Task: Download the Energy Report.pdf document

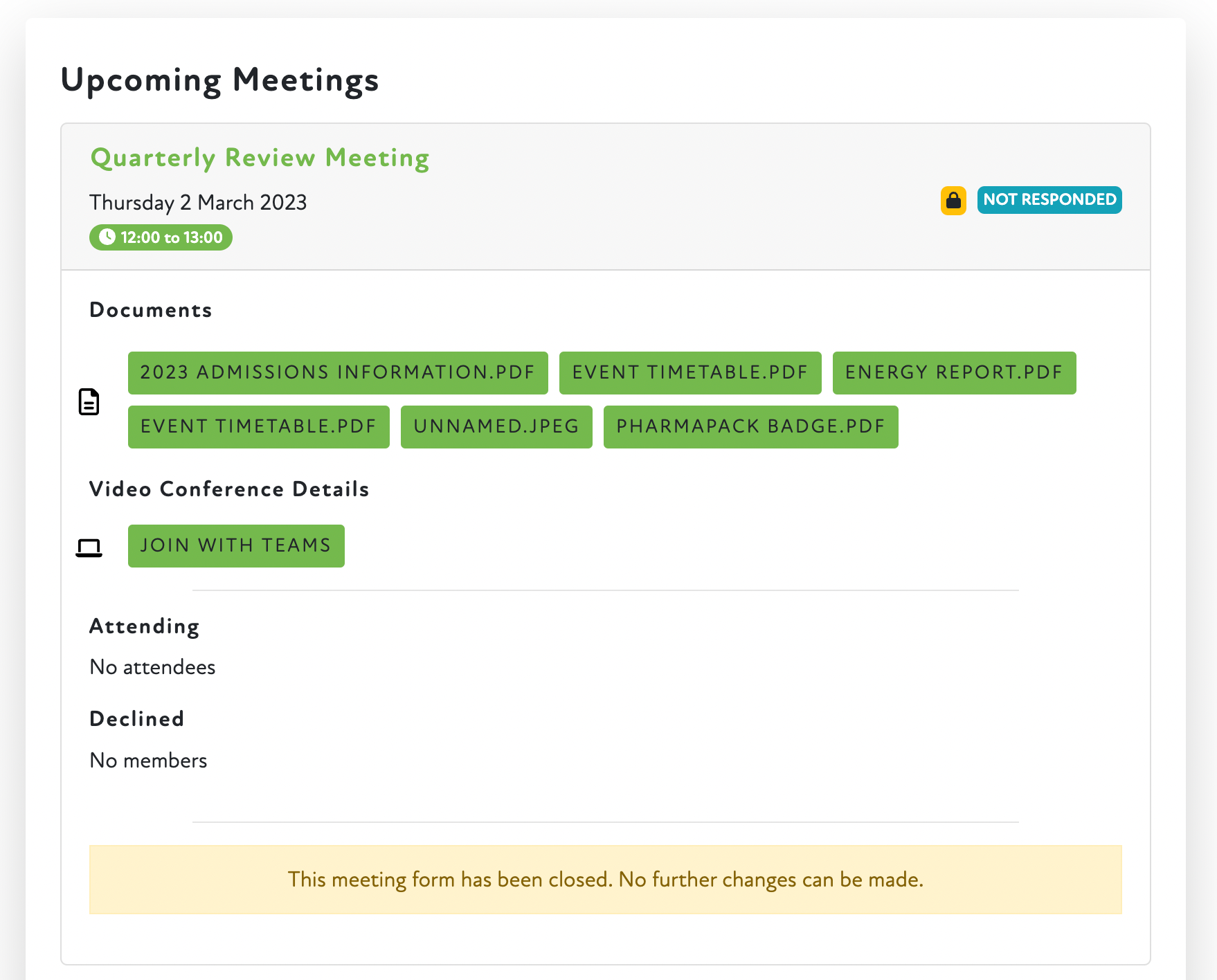Action: (953, 373)
